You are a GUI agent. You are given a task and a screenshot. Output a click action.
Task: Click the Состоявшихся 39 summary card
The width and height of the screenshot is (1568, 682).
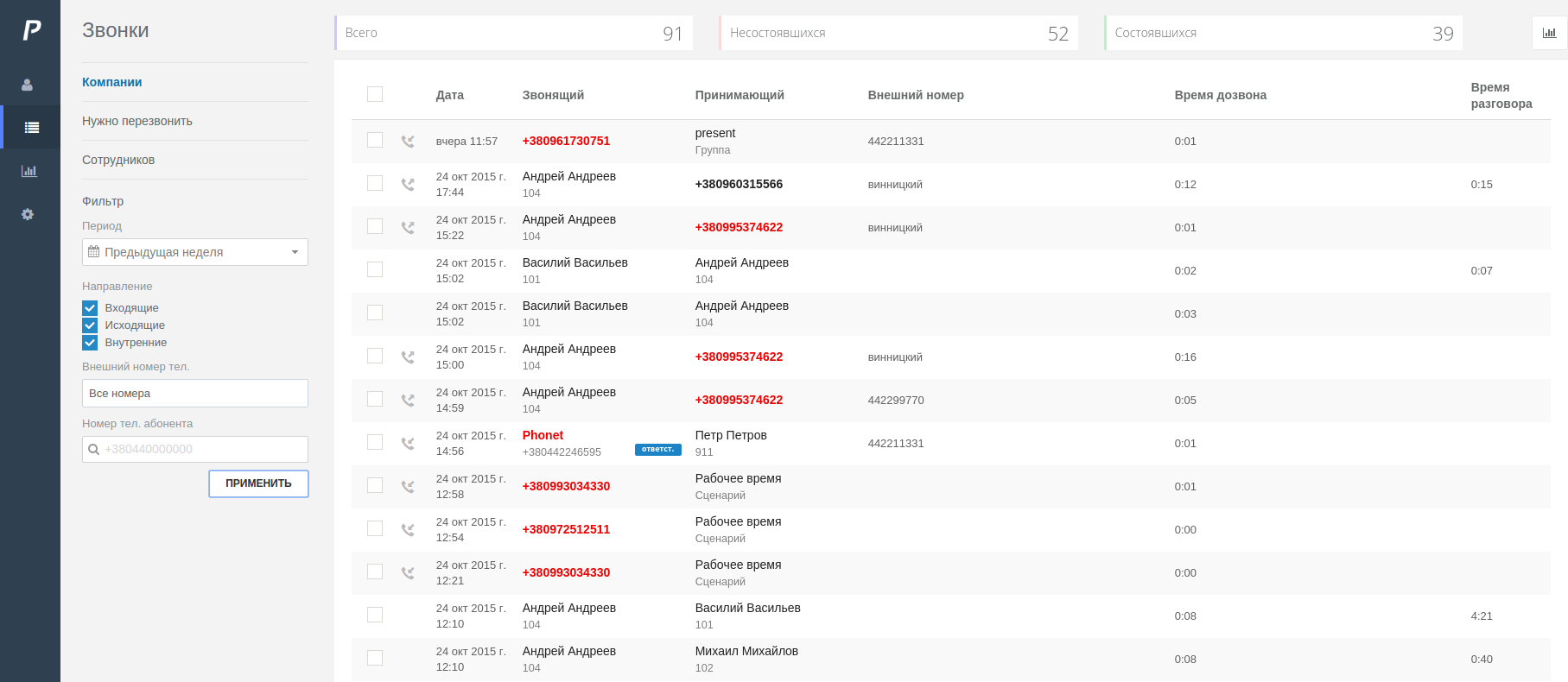click(x=1284, y=33)
